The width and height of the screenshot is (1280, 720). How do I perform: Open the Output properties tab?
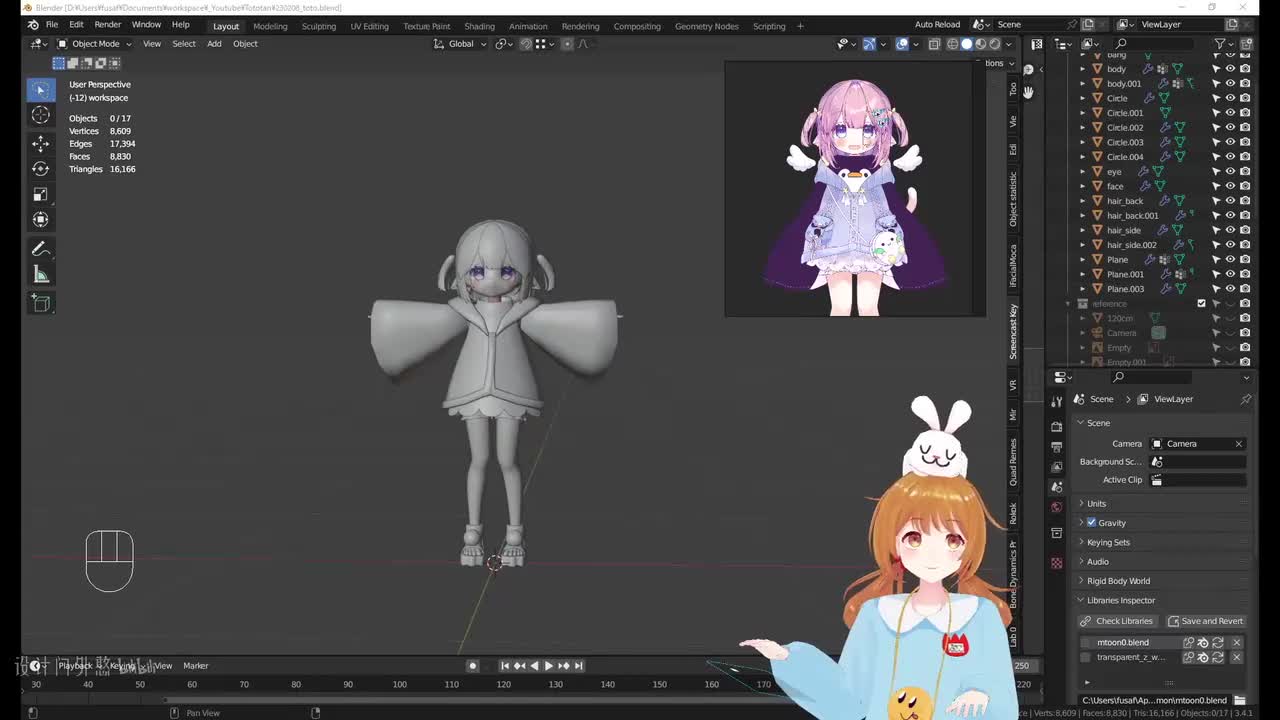point(1057,447)
